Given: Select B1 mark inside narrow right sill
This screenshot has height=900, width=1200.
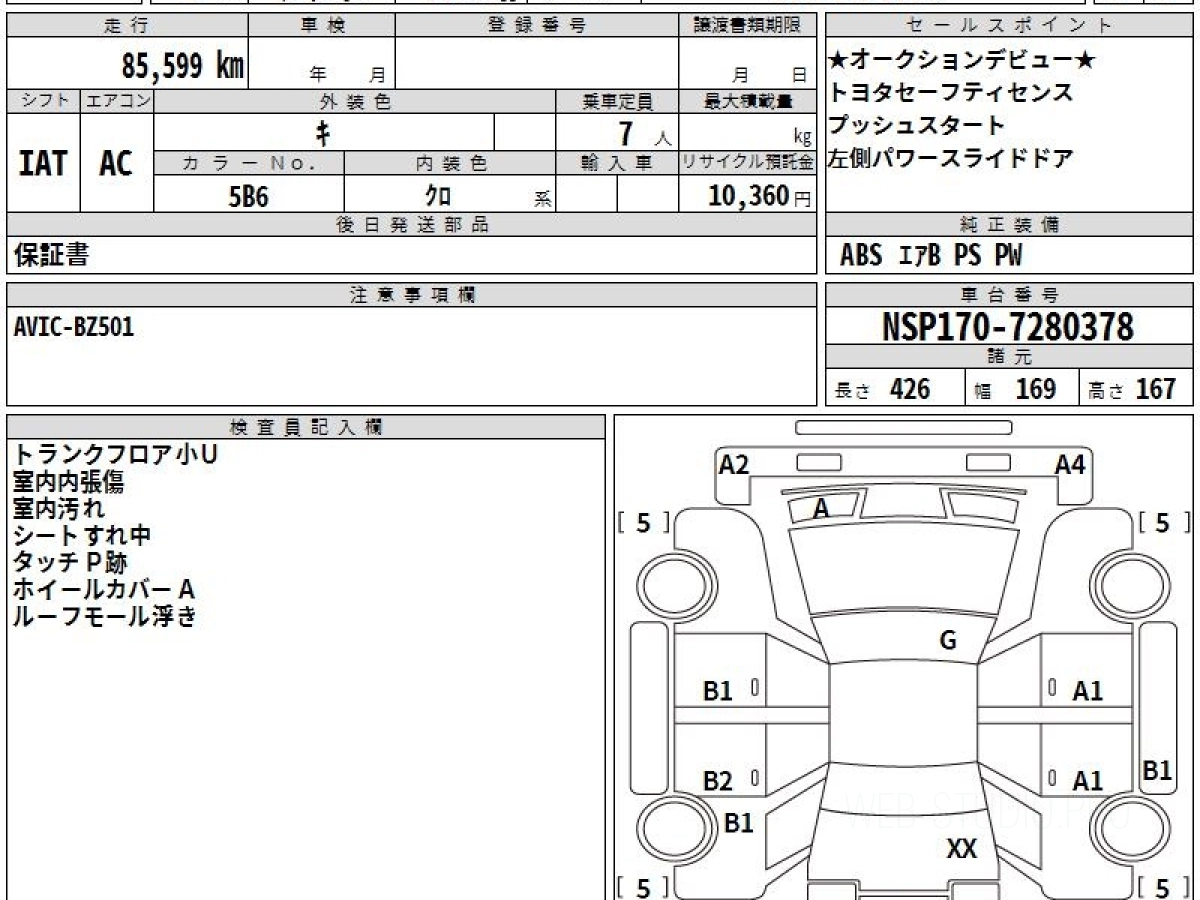Looking at the screenshot, I should pos(1157,771).
